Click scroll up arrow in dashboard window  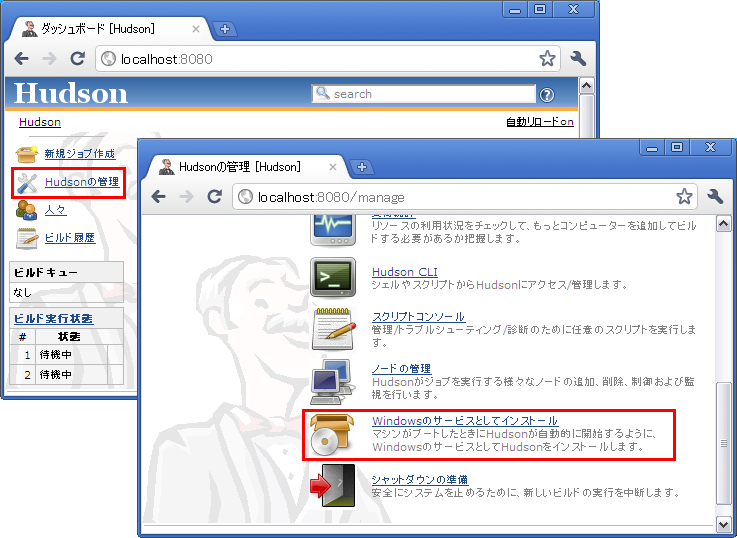(x=587, y=86)
